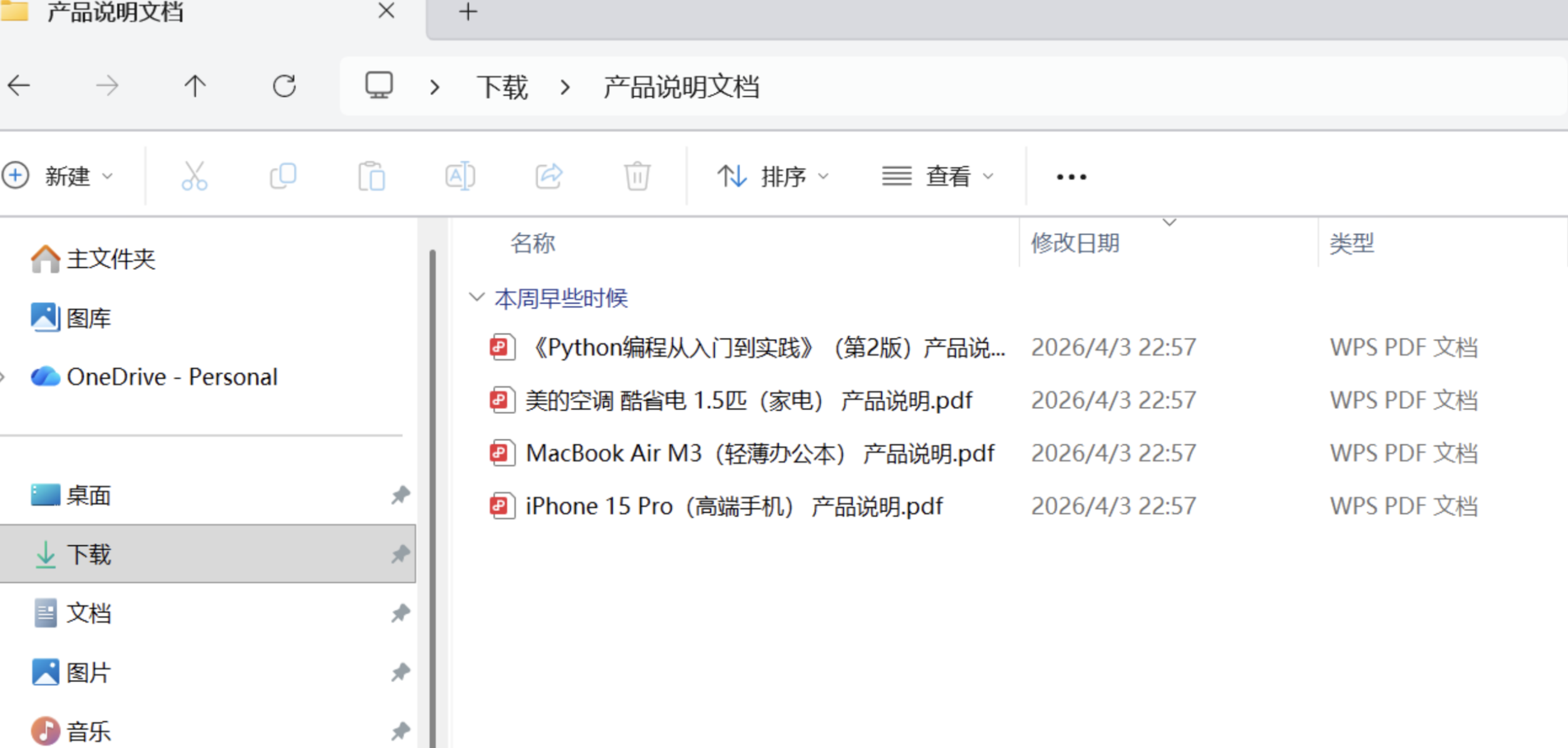
Task: Open the more options ellipsis menu
Action: coord(1071,177)
